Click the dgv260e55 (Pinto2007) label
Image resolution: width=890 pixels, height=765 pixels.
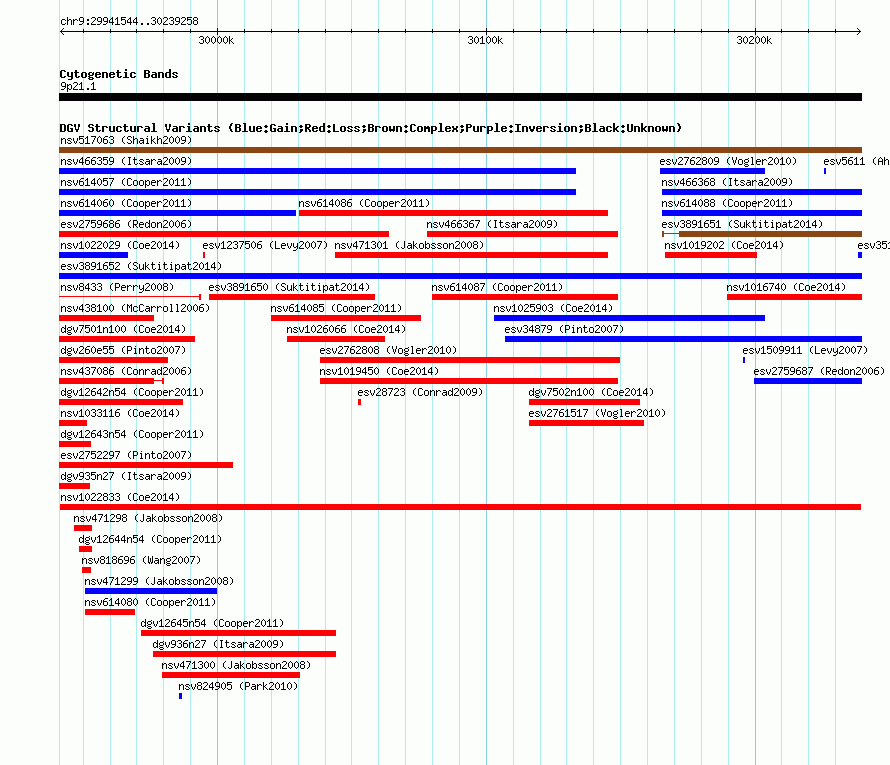point(123,350)
